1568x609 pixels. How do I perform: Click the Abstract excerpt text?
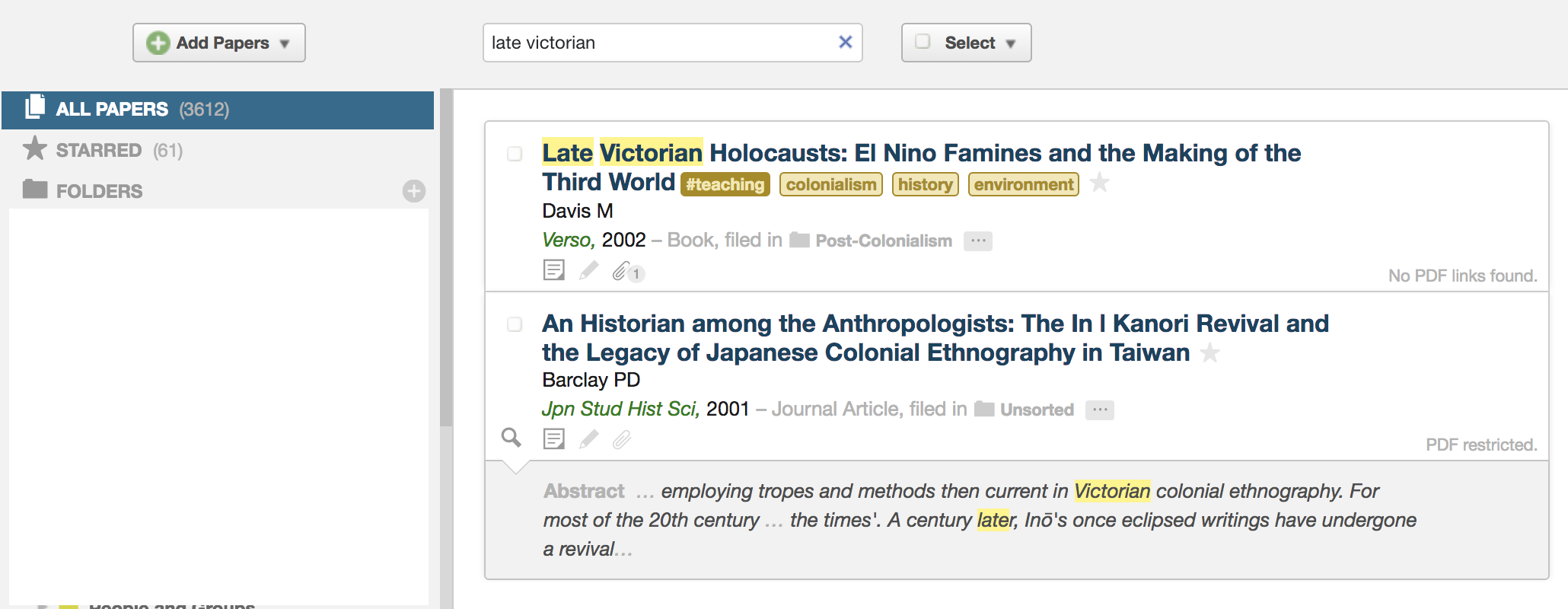pyautogui.click(x=980, y=520)
